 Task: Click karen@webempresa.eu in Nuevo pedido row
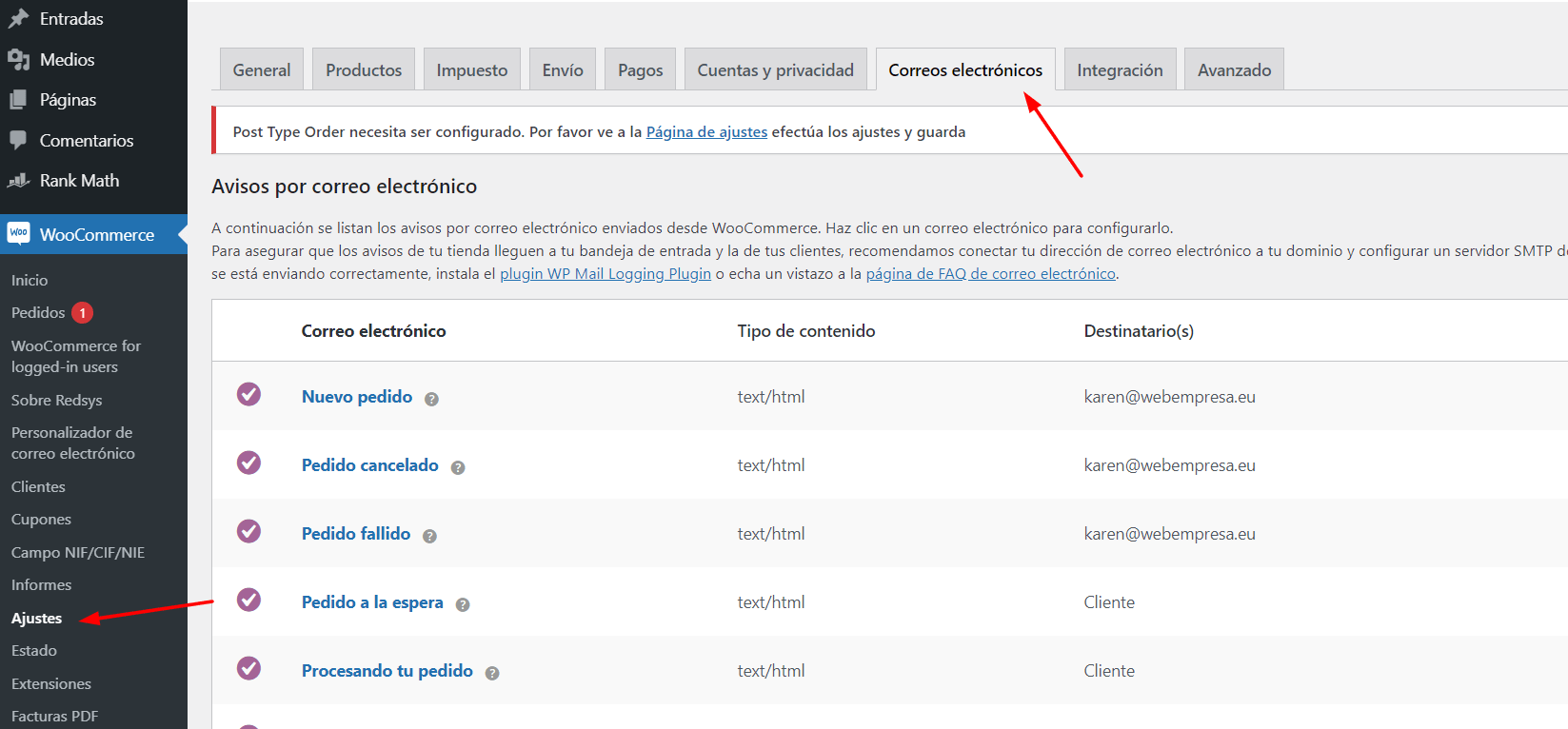click(1169, 397)
